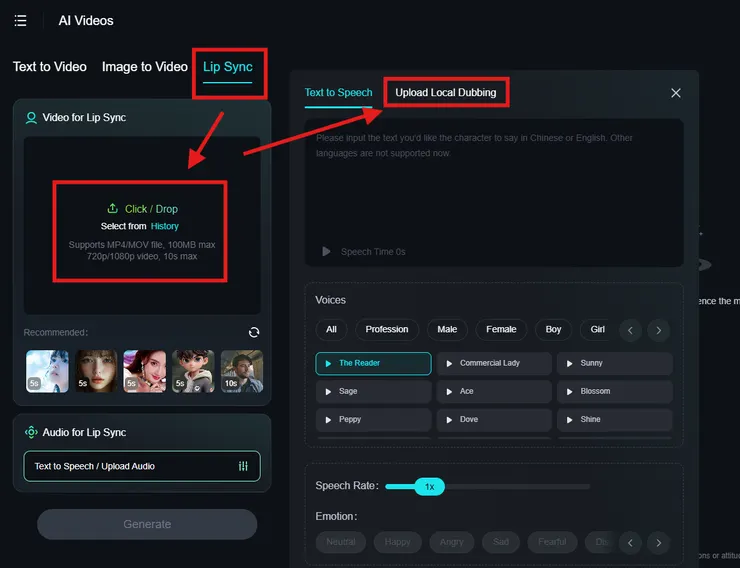The width and height of the screenshot is (740, 568).
Task: Open the hamburger menu beside AI Videos
Action: click(20, 21)
